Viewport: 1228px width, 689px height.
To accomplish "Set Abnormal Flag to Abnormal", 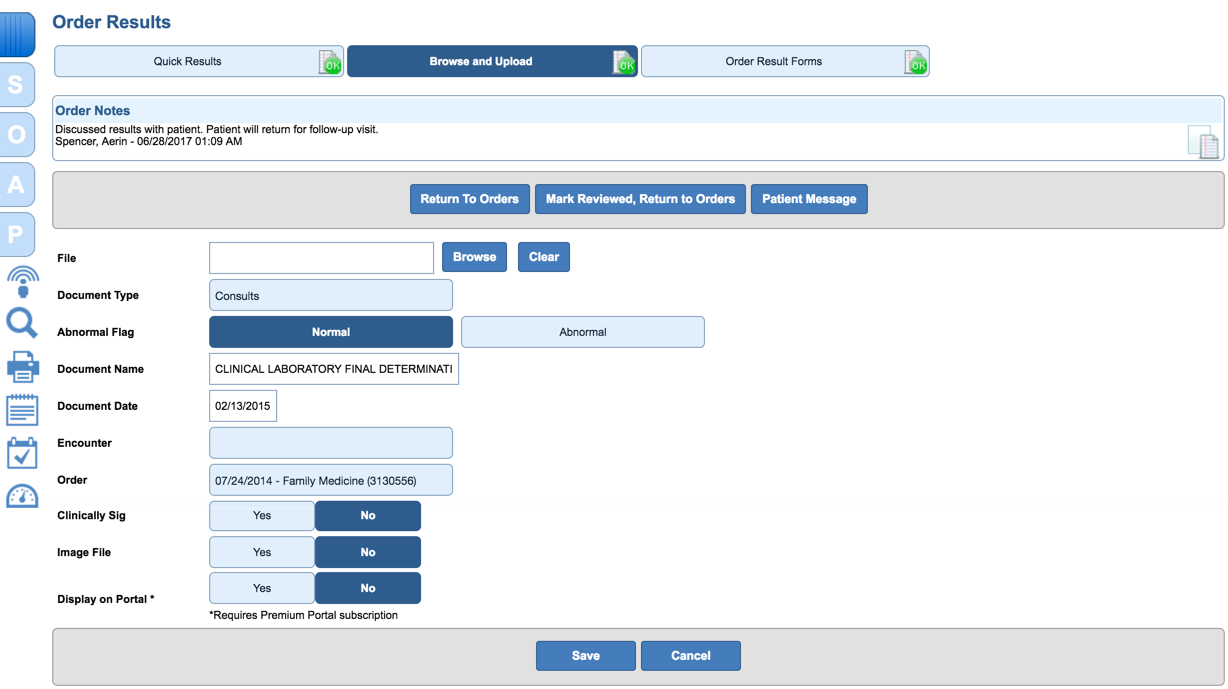I will 583,331.
